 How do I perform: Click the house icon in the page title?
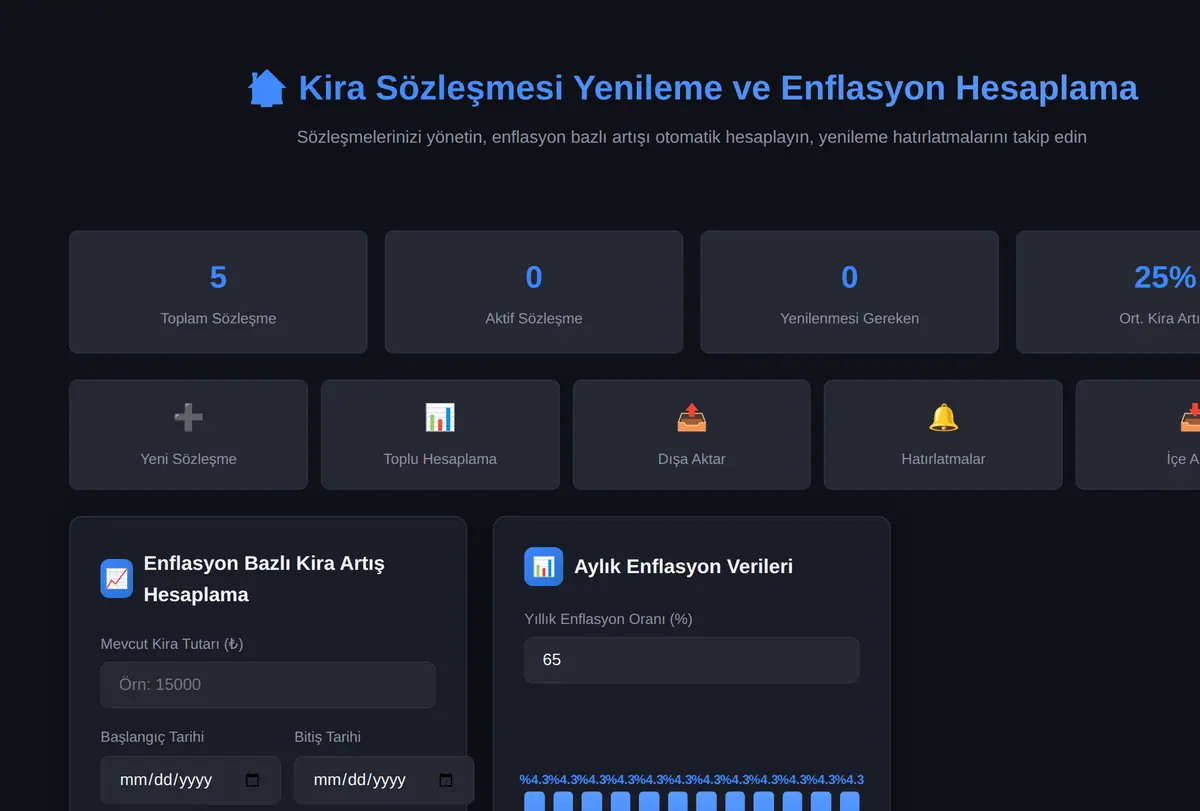tap(267, 88)
